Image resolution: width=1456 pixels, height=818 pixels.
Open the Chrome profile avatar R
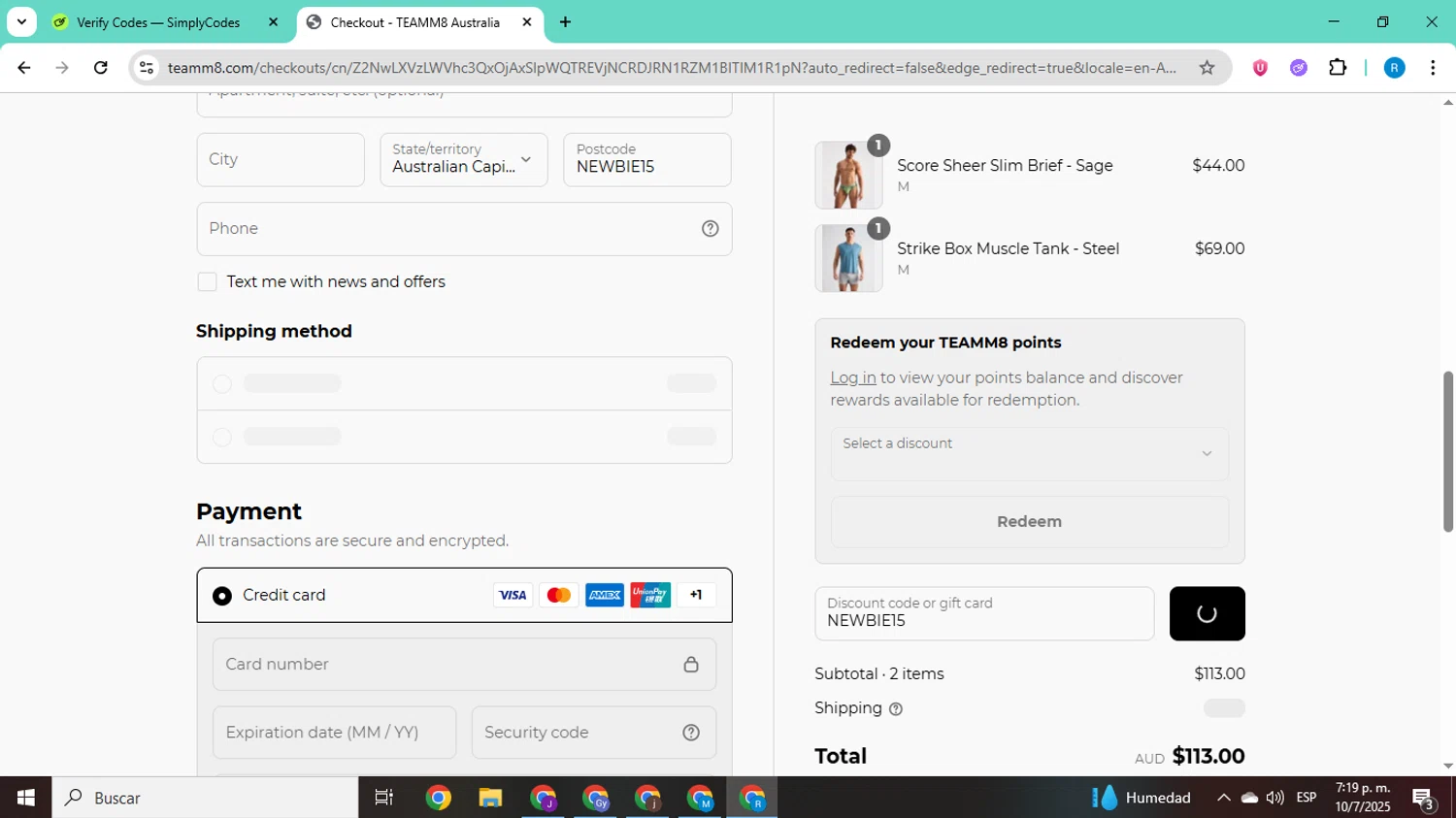point(1394,68)
